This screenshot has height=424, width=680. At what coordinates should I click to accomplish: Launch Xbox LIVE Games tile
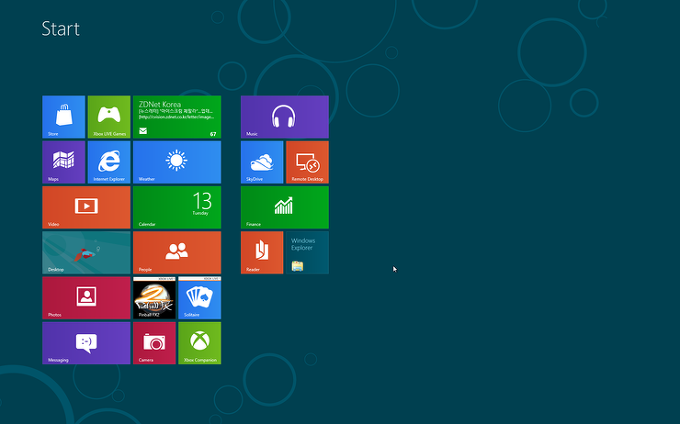point(109,117)
